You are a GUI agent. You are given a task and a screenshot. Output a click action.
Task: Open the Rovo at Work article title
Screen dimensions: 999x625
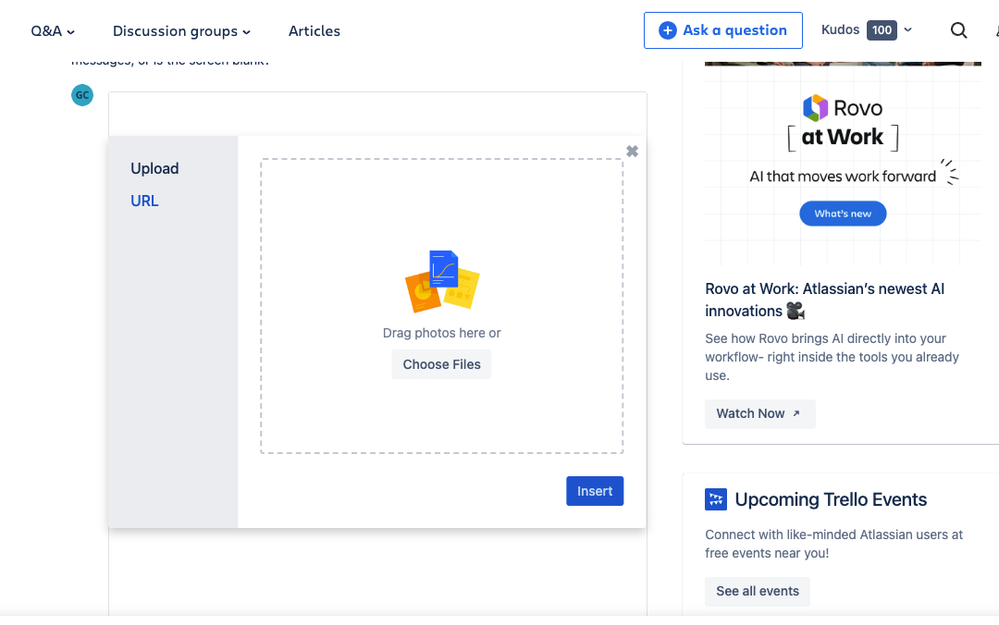[x=824, y=299]
